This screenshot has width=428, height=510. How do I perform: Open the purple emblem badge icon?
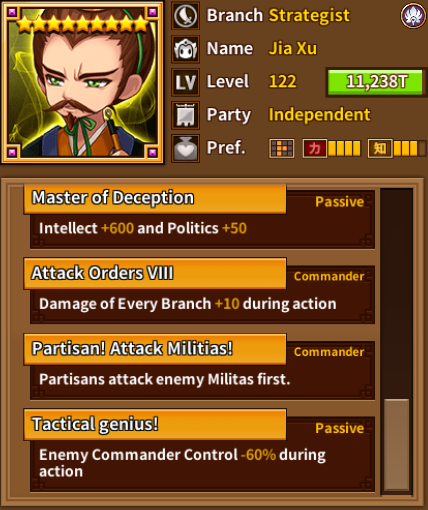413,15
